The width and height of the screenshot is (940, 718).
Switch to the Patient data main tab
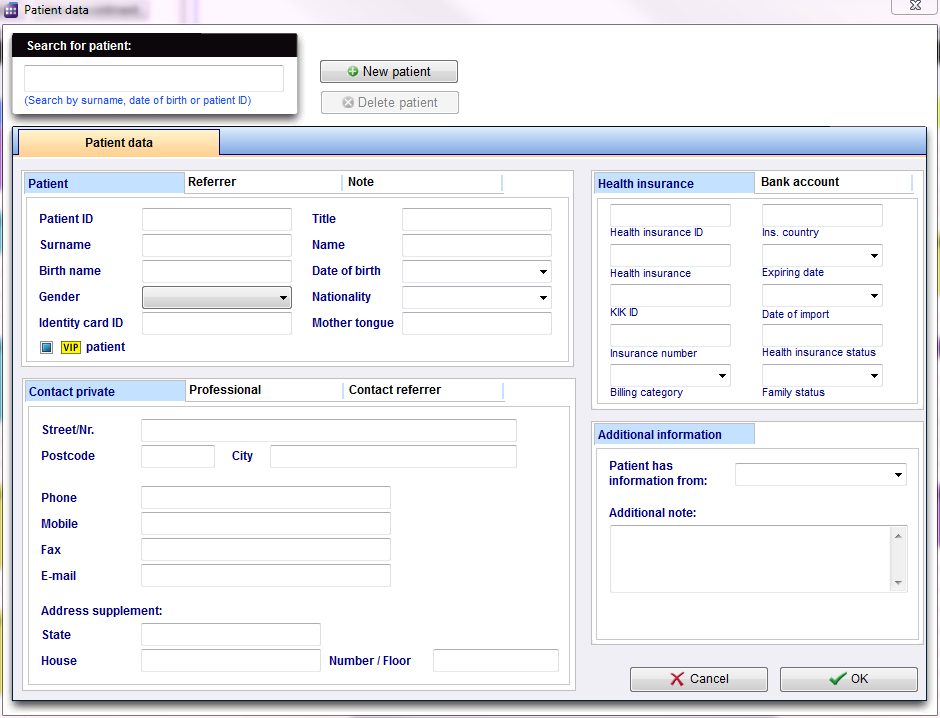tap(119, 143)
